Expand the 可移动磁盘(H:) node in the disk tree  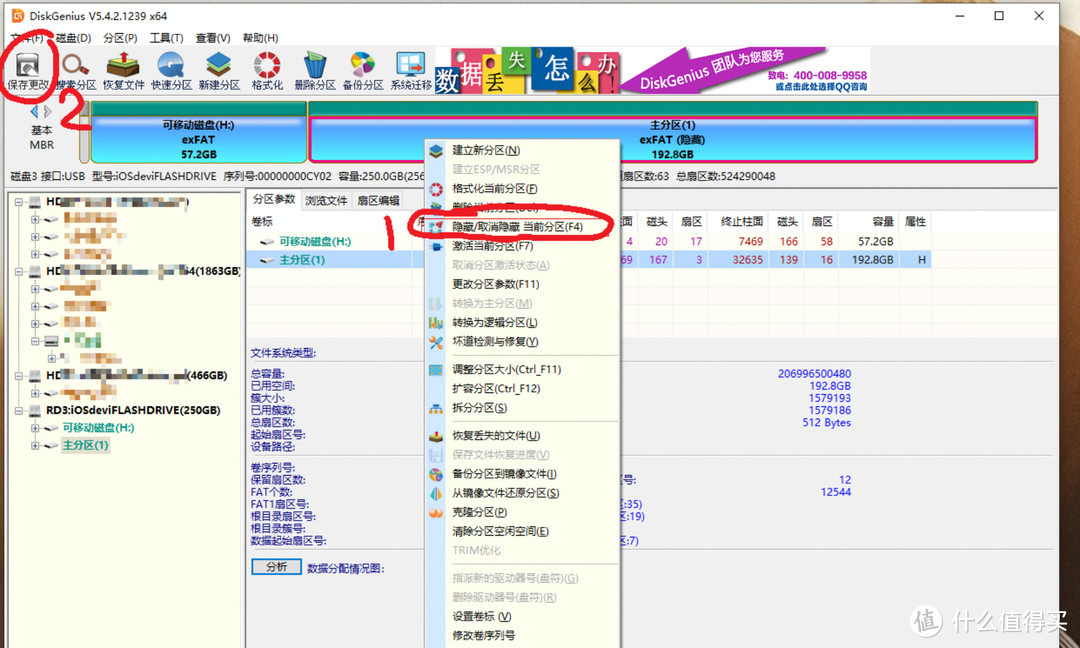coord(36,428)
